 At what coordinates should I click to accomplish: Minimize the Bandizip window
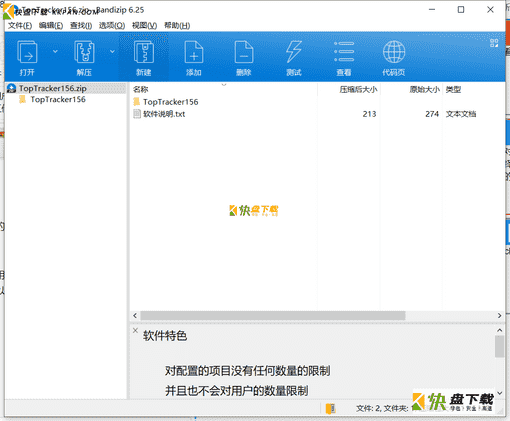coord(432,10)
